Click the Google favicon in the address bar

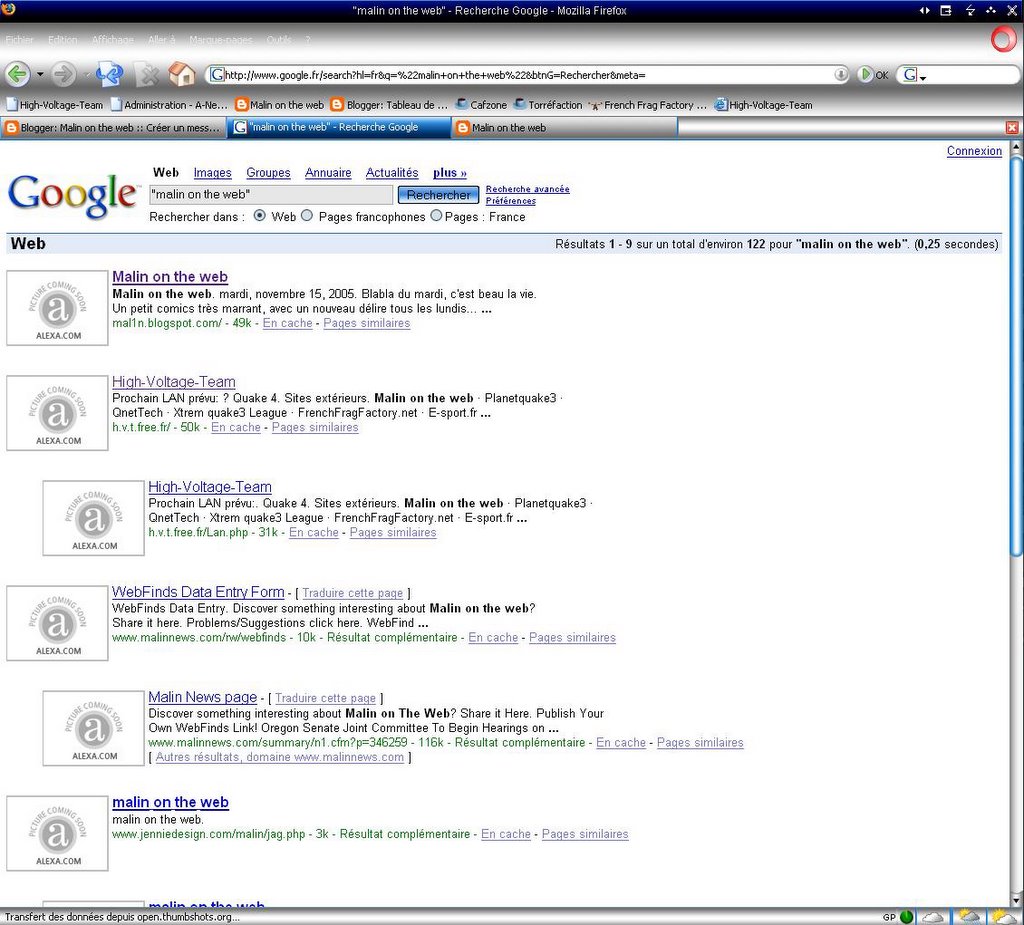pyautogui.click(x=217, y=74)
